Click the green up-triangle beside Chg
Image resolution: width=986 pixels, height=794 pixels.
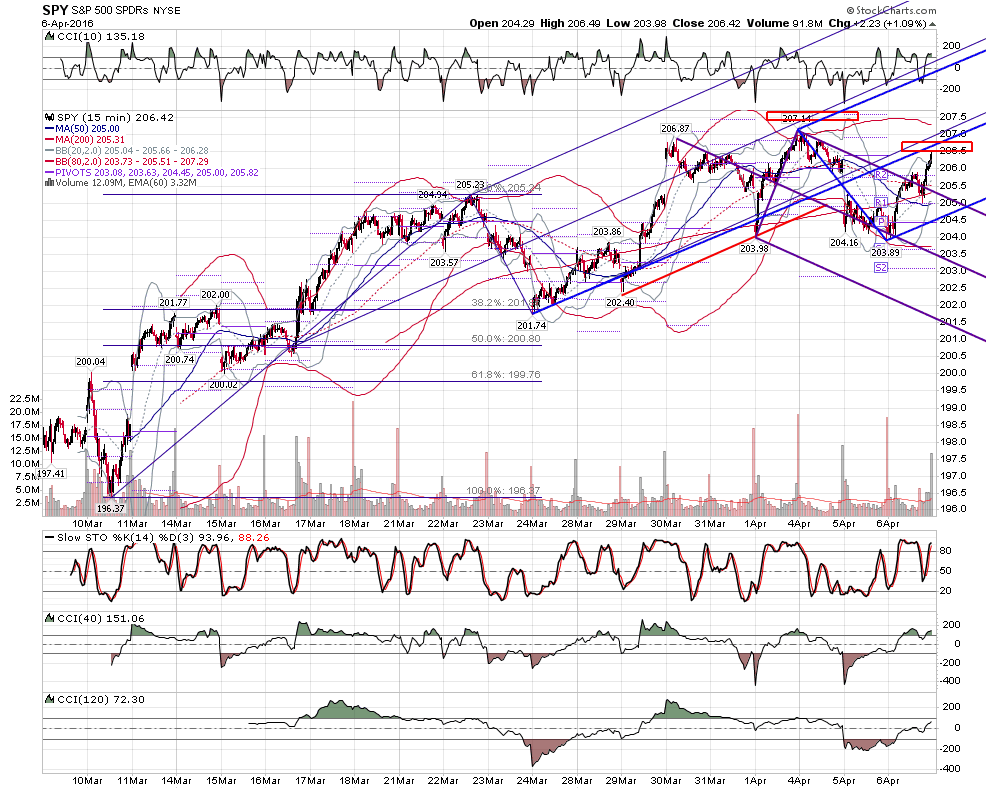932,24
